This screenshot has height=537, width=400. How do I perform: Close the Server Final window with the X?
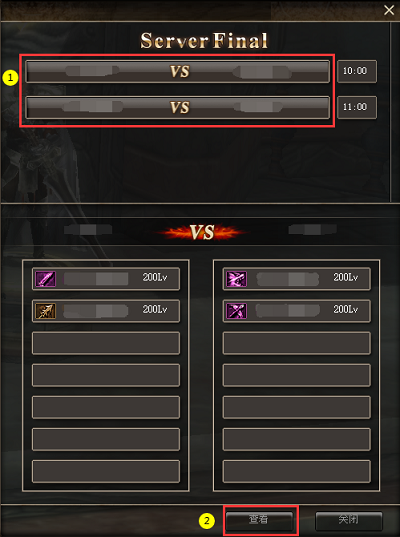pos(389,10)
